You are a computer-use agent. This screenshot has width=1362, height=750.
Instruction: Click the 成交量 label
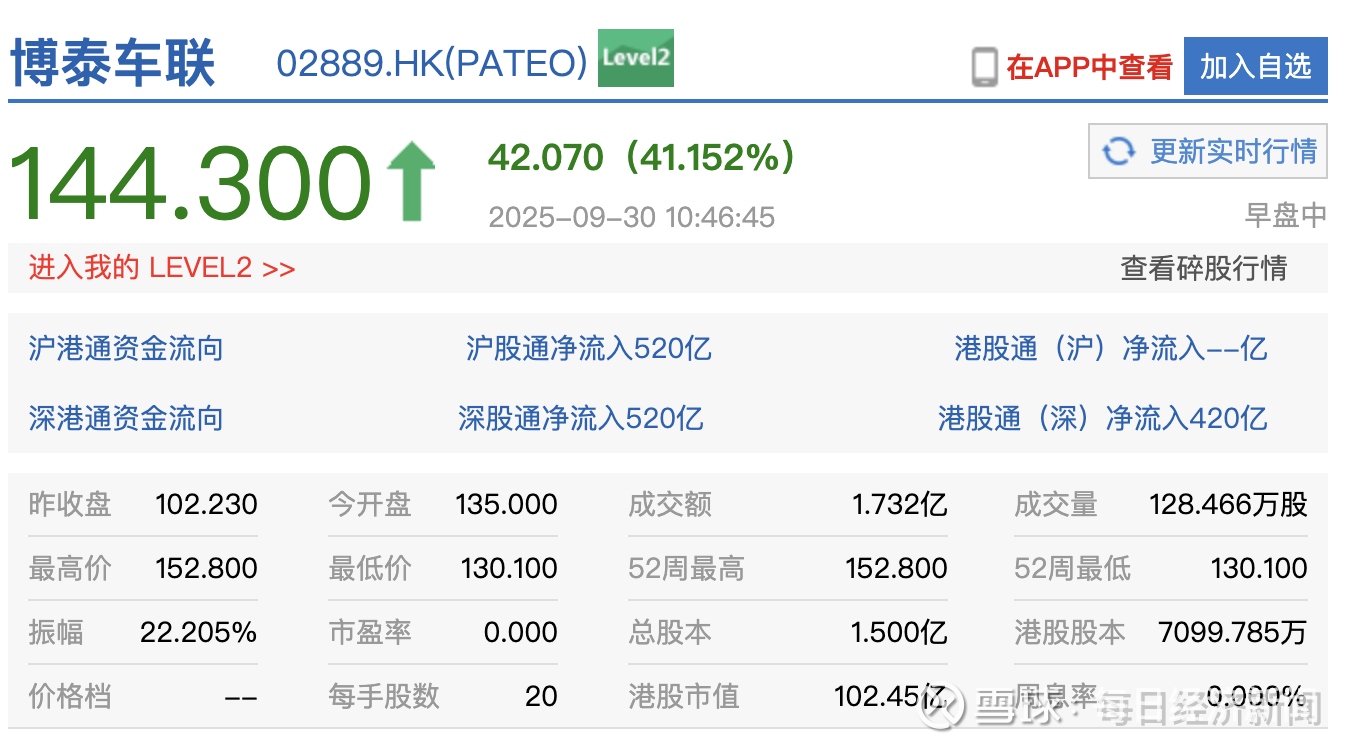pos(1056,504)
